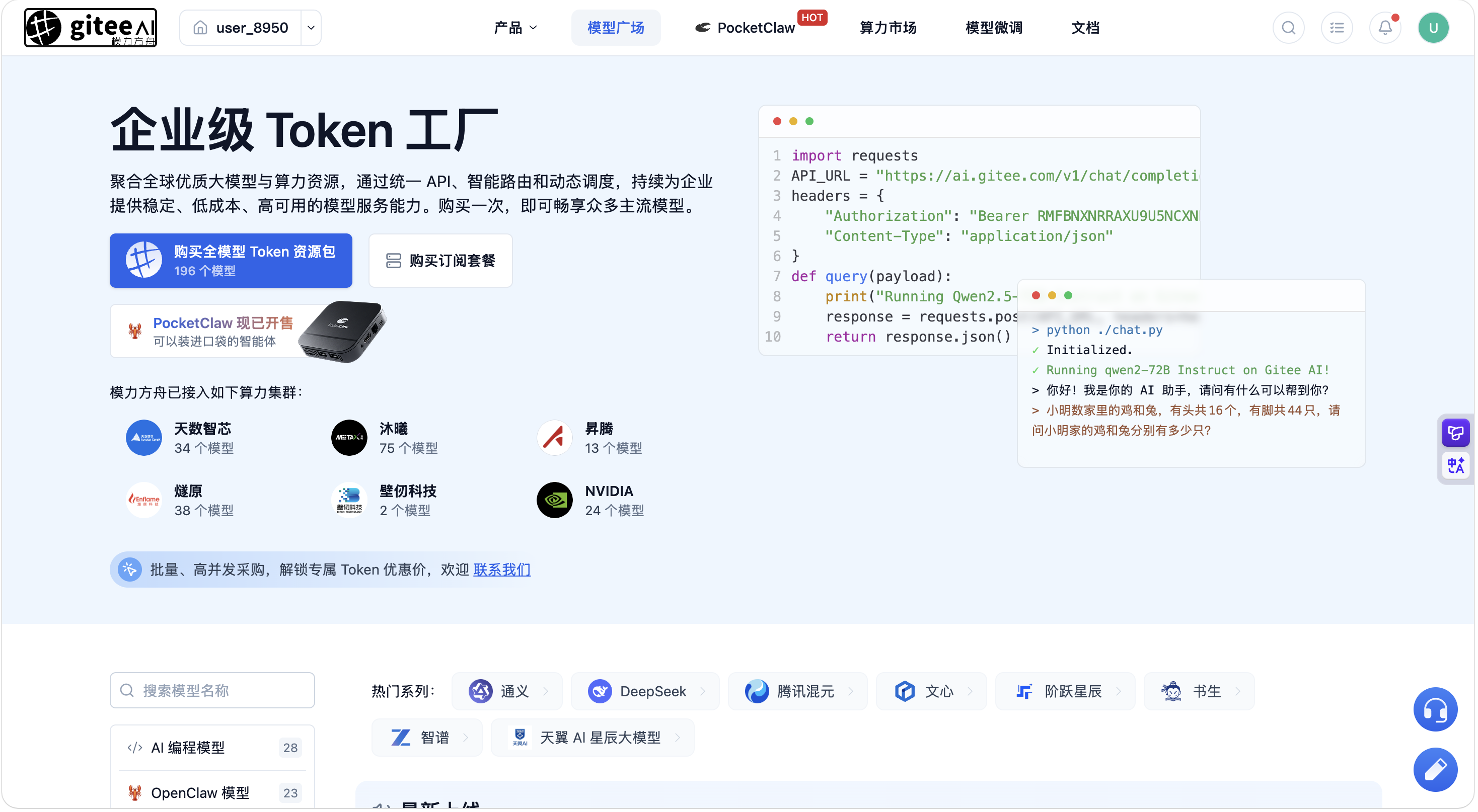
Task: Open the user avatar menu
Action: [x=1433, y=28]
